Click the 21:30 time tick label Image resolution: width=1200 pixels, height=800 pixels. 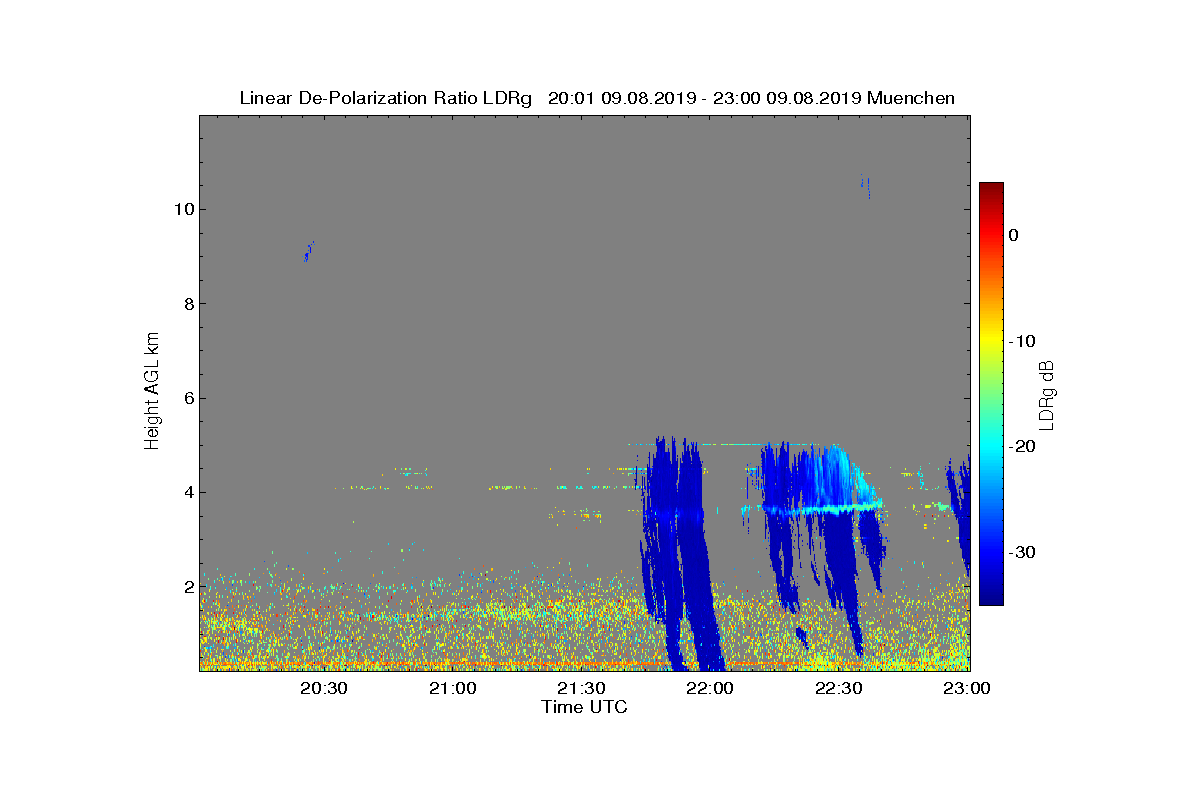pyautogui.click(x=581, y=689)
